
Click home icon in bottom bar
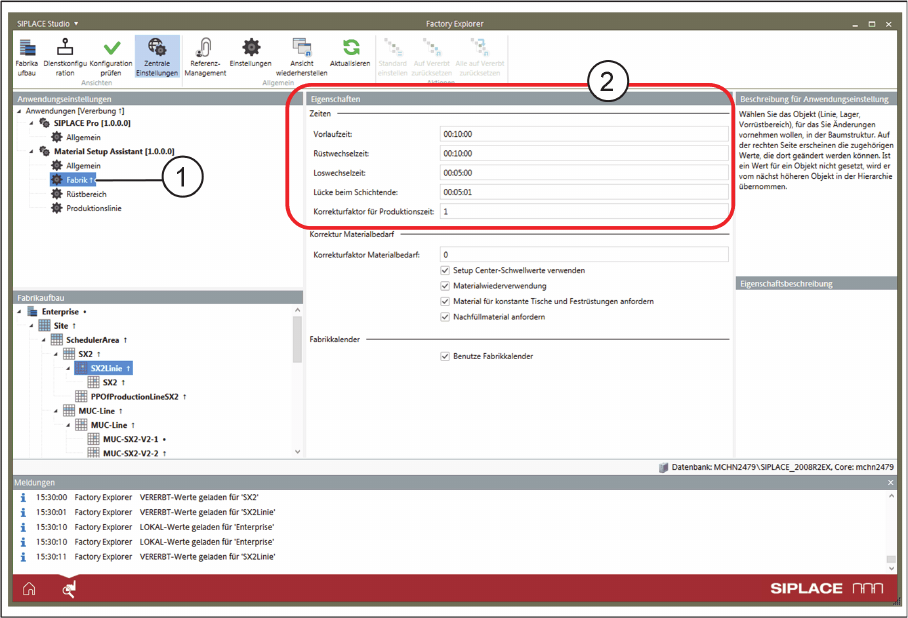tap(29, 589)
